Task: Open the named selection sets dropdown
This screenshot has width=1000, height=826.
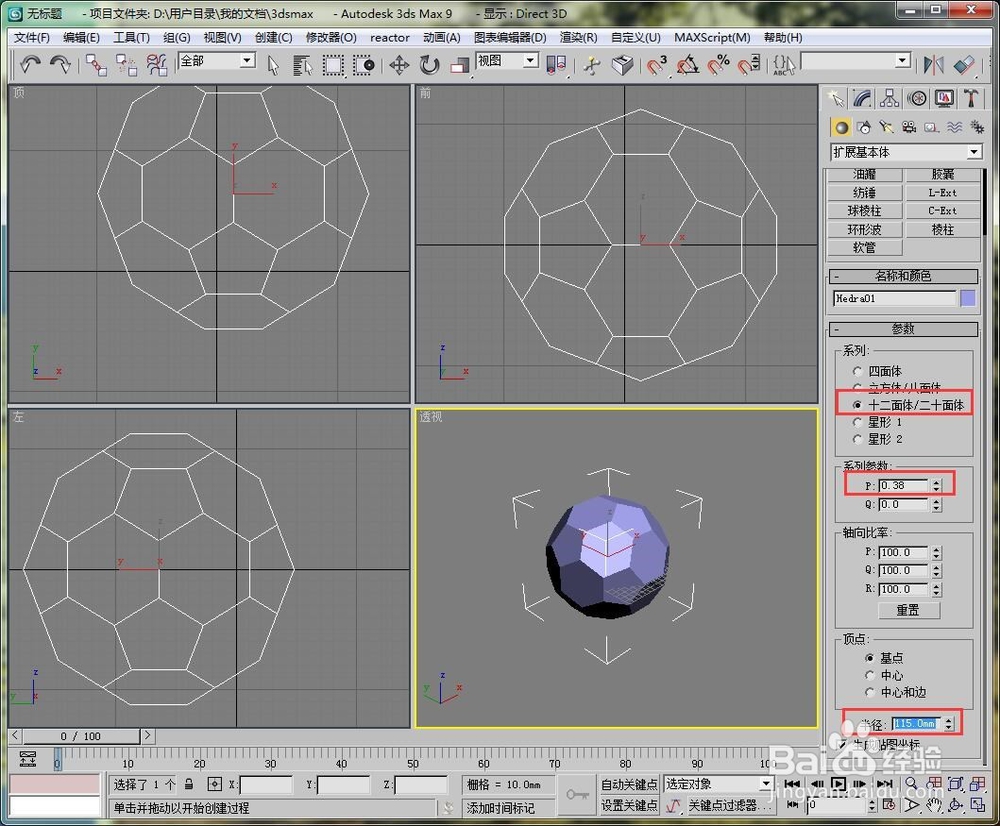Action: (x=902, y=61)
